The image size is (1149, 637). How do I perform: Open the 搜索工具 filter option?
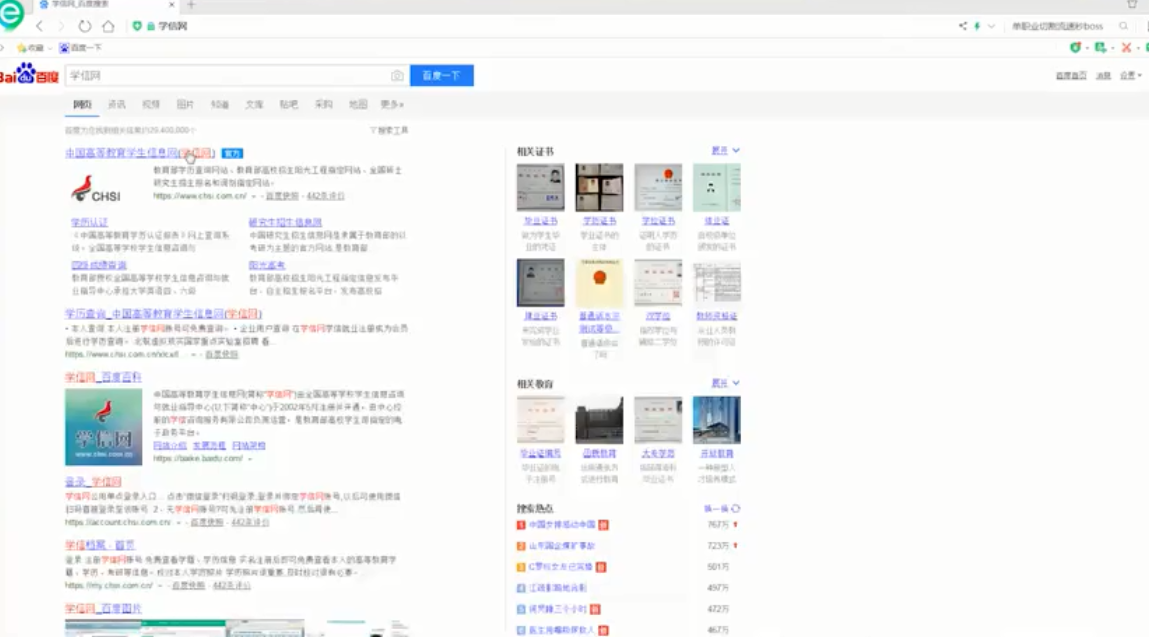click(x=389, y=130)
